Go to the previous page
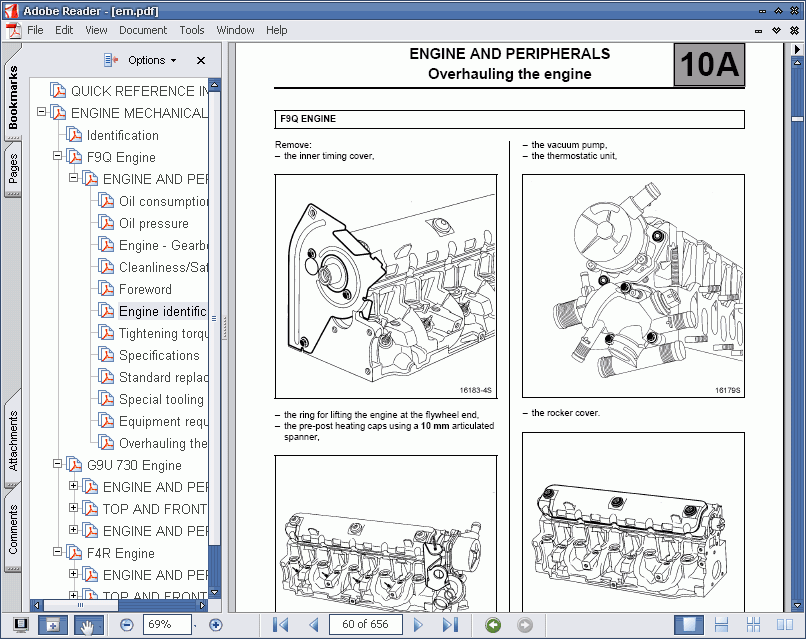This screenshot has width=806, height=639. (x=313, y=625)
